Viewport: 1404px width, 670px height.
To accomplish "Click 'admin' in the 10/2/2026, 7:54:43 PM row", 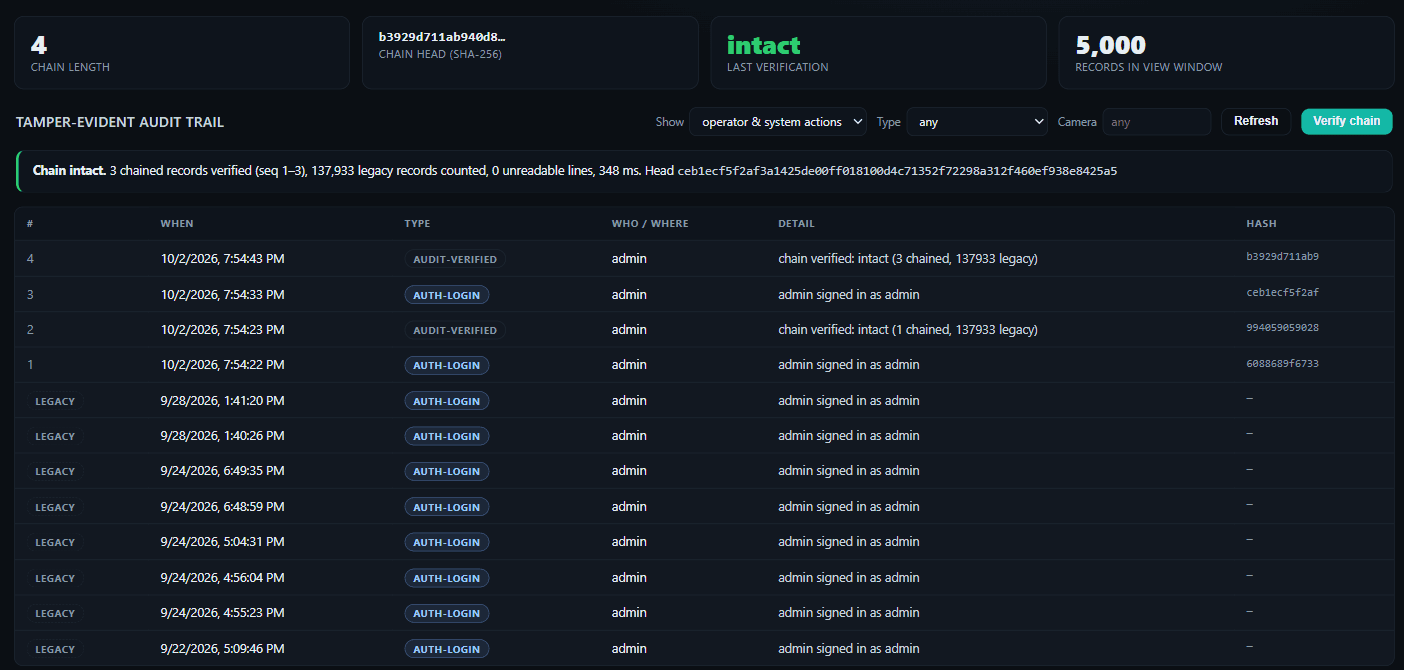I will pos(629,259).
